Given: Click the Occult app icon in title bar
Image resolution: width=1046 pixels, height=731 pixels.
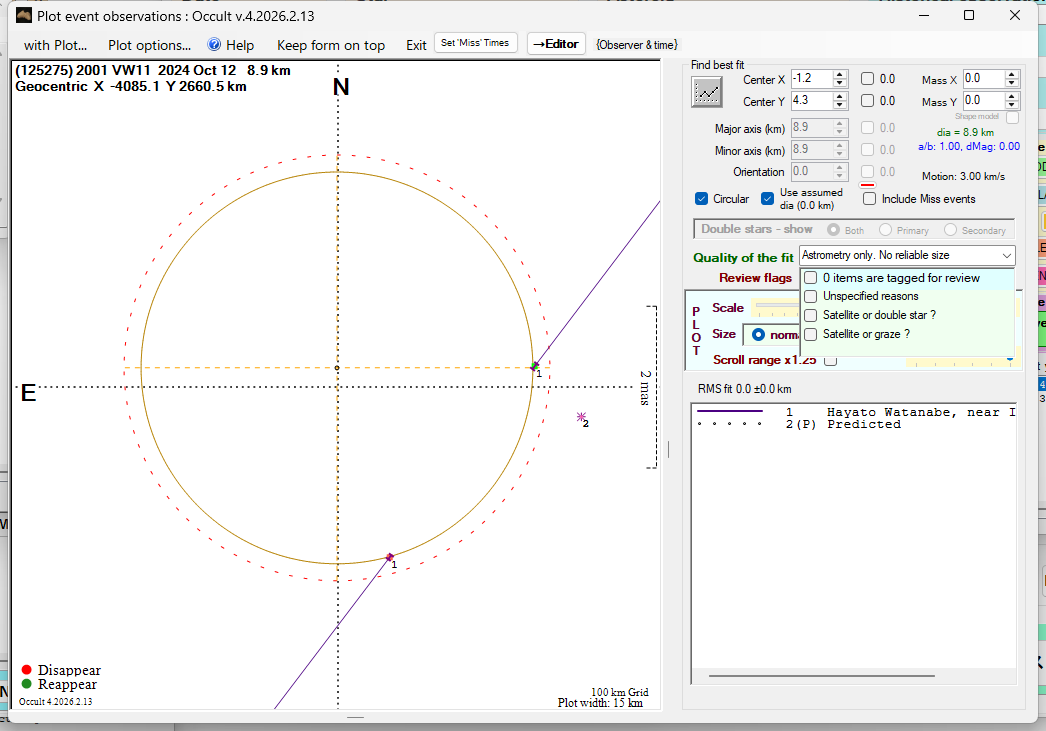Looking at the screenshot, I should (x=24, y=15).
